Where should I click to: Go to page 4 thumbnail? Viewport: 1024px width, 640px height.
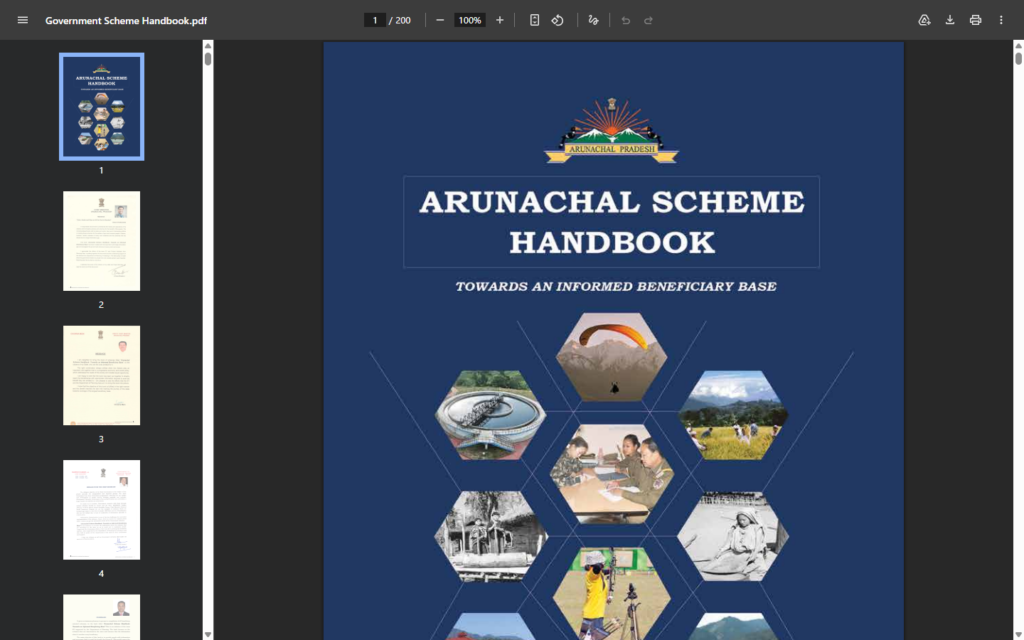101,509
